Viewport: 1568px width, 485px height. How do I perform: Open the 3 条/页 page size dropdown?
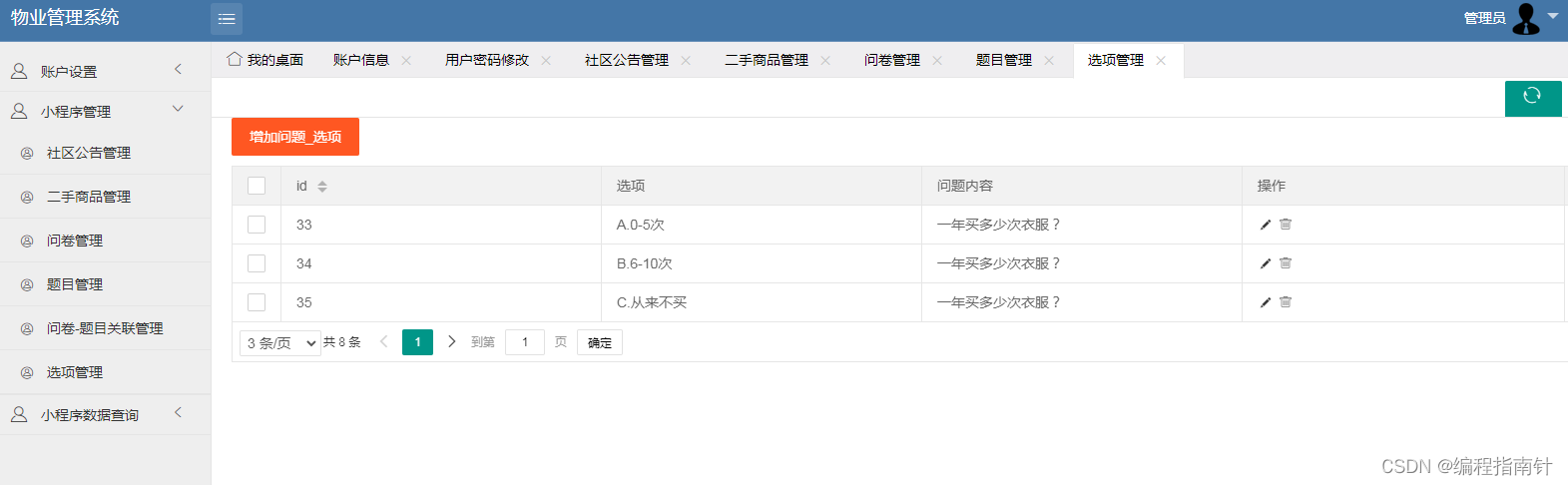click(280, 343)
